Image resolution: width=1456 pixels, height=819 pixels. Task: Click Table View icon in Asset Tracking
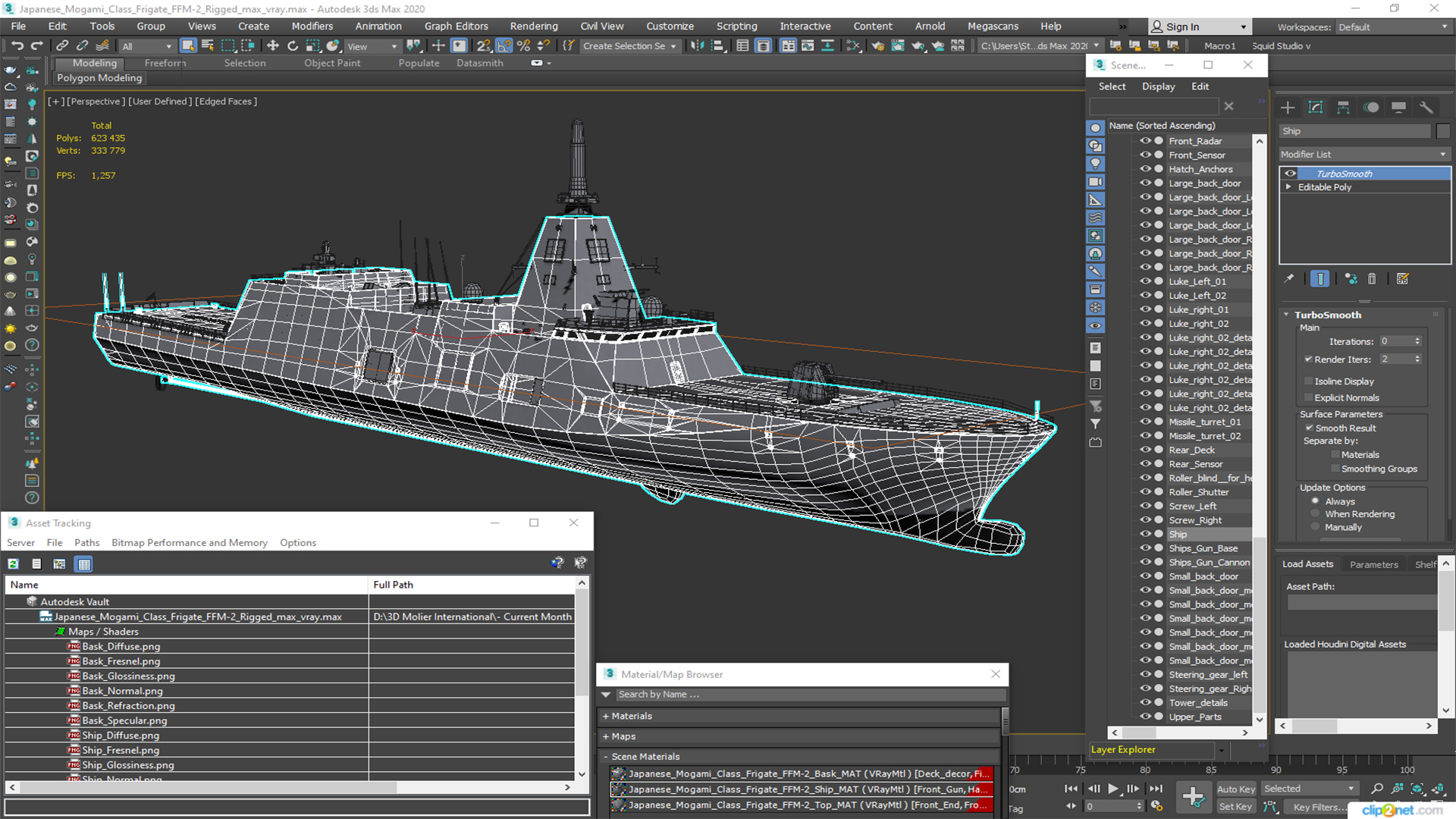pos(84,563)
